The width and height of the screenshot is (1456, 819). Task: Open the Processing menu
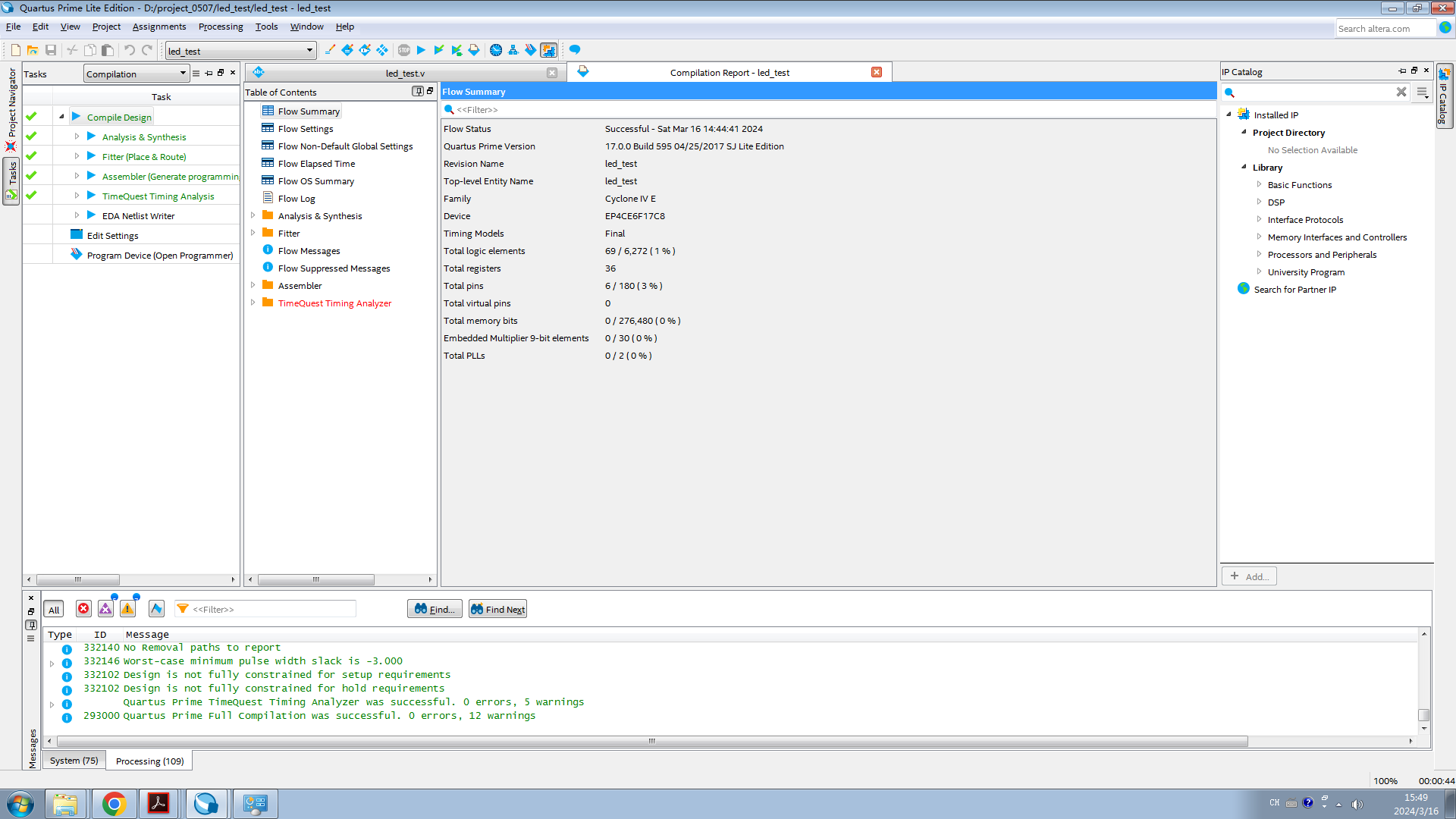[x=221, y=27]
